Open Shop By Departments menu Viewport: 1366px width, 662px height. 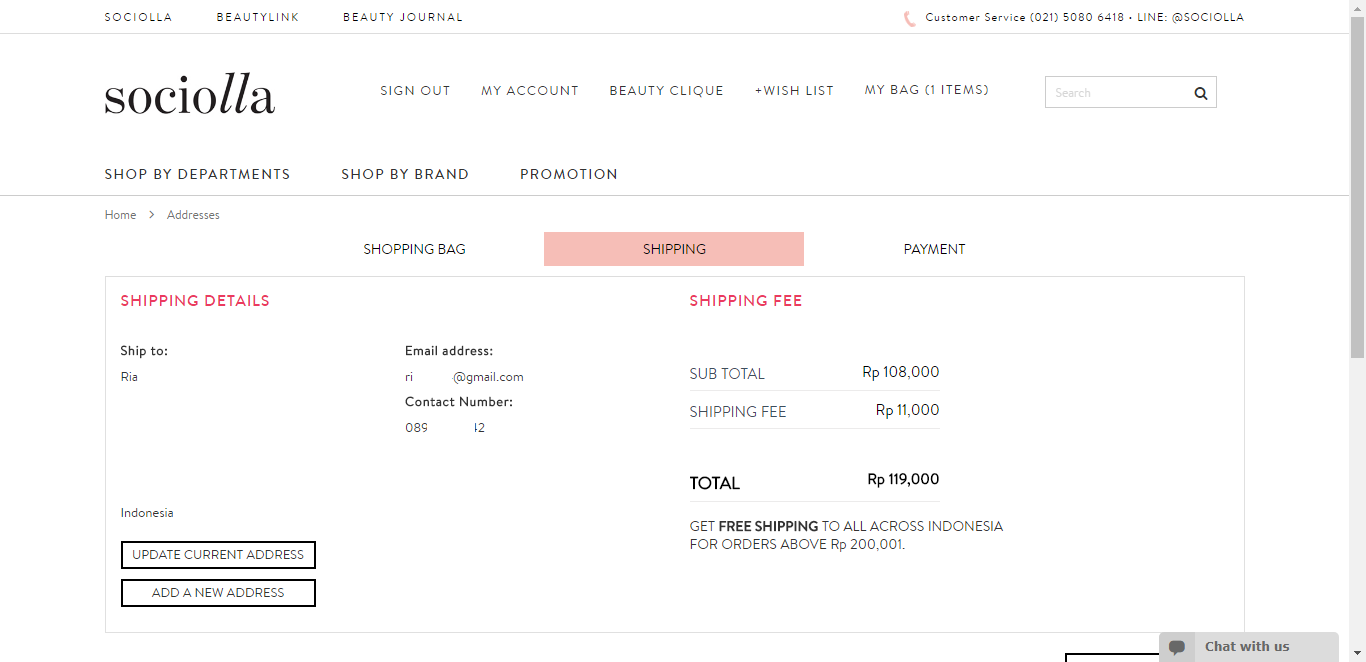(x=197, y=174)
